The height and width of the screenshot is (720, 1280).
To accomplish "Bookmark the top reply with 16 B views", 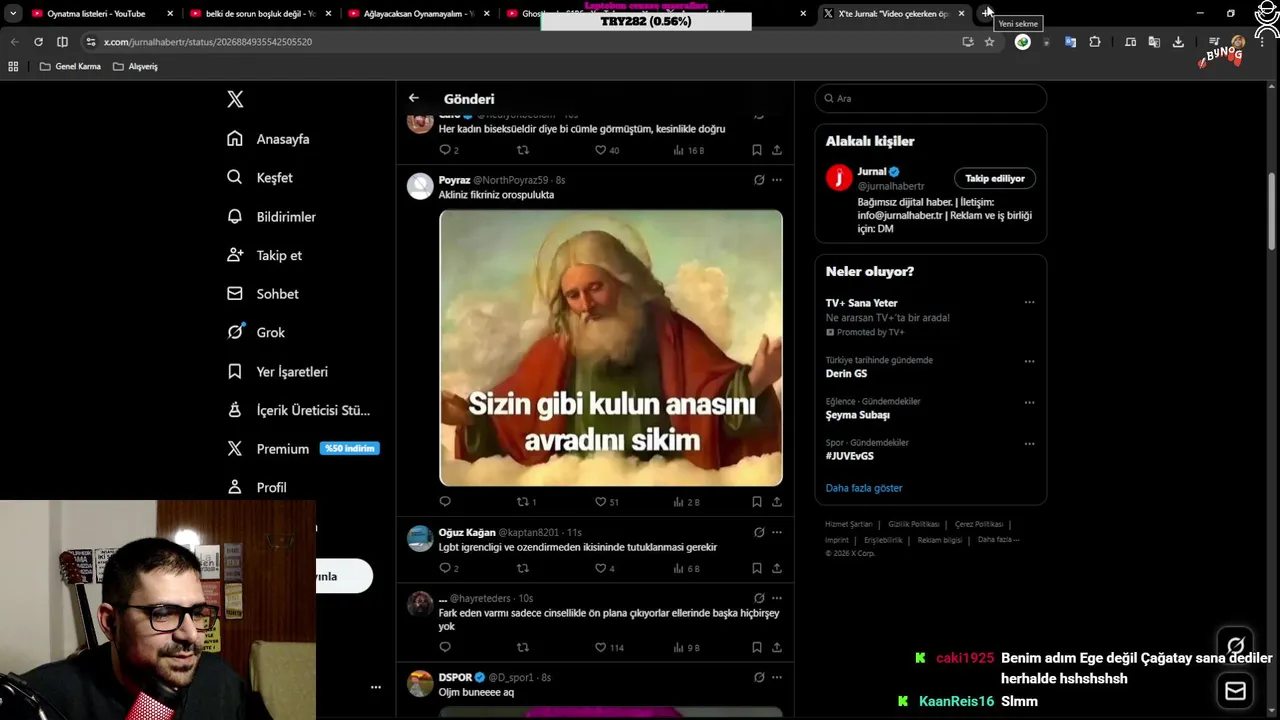I will point(756,150).
